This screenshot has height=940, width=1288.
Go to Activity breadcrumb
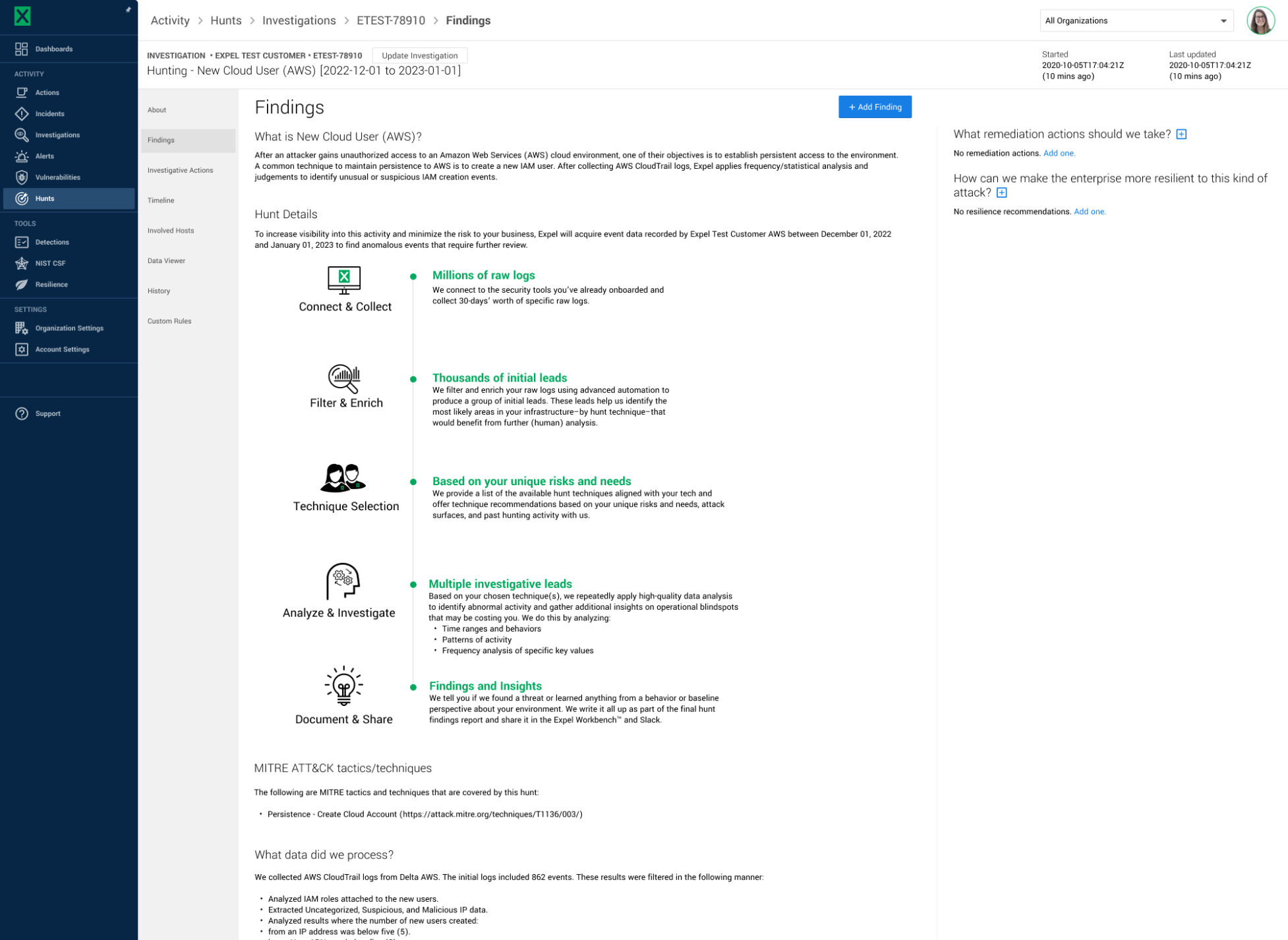[170, 20]
